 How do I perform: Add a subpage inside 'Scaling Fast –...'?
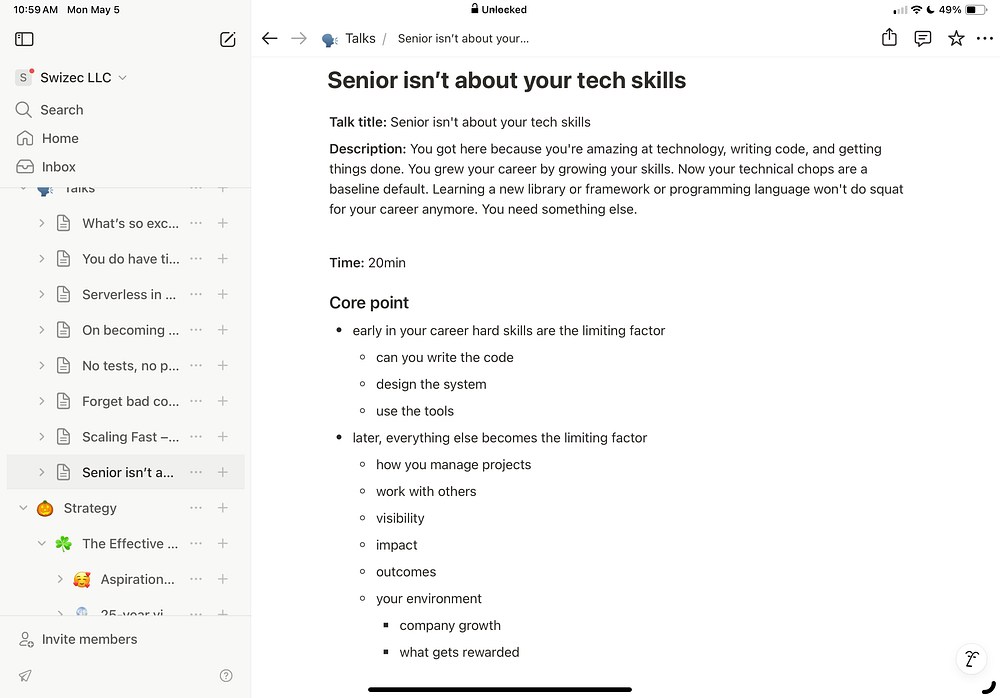pyautogui.click(x=223, y=437)
